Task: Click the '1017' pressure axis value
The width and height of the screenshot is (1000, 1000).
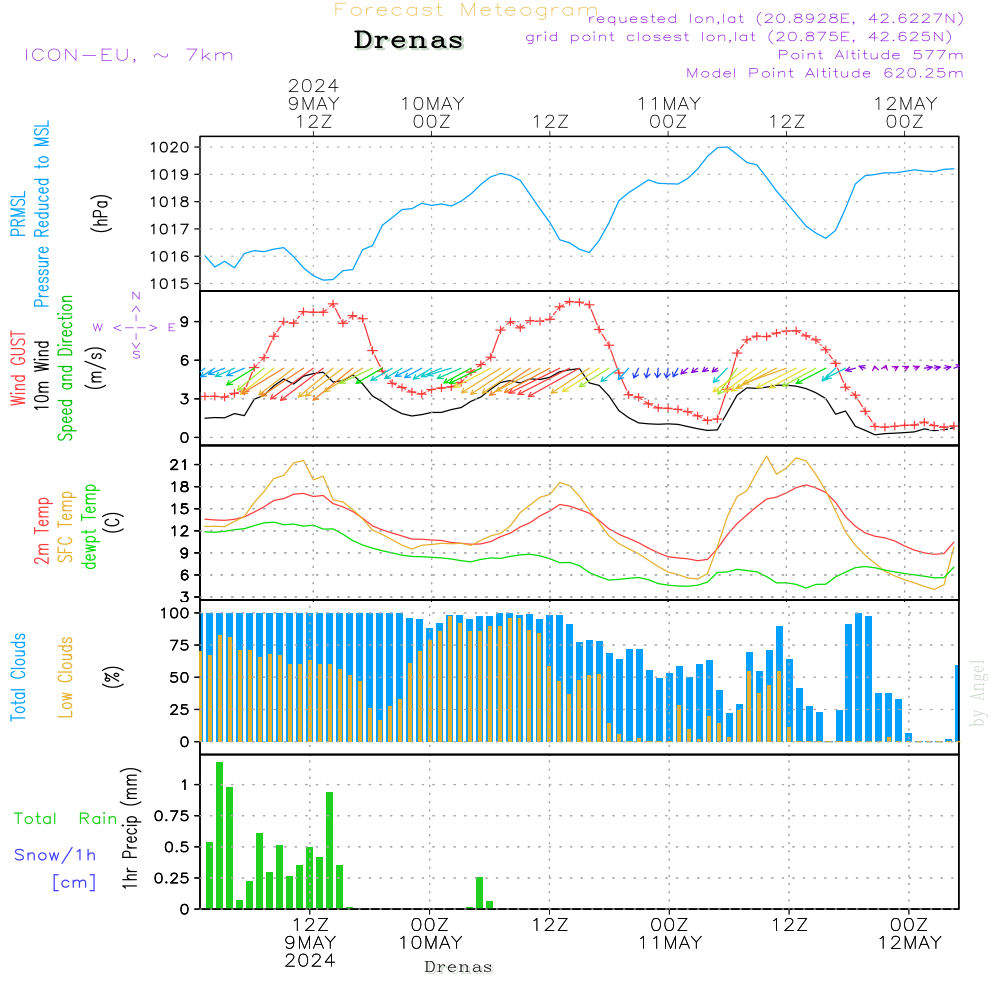Action: click(x=170, y=229)
